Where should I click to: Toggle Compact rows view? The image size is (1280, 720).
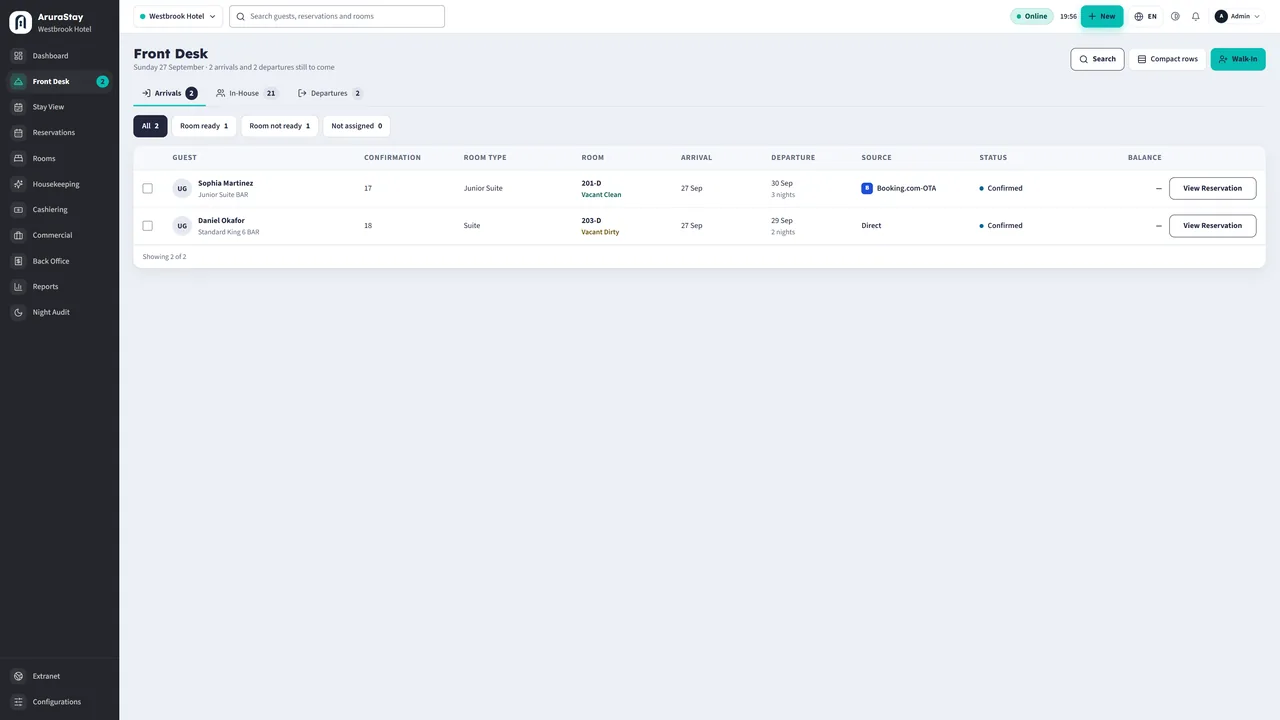click(x=1167, y=59)
